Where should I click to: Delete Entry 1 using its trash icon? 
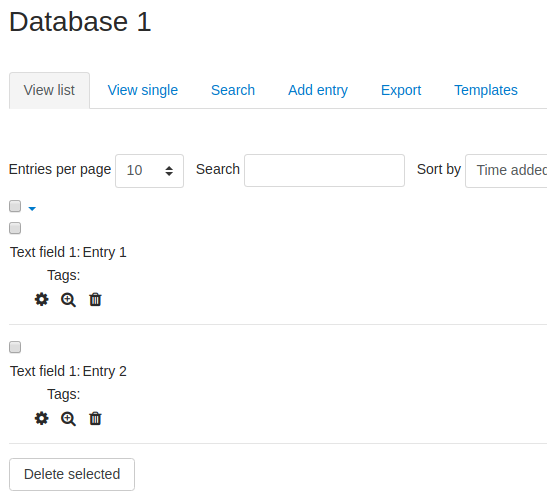coord(95,299)
